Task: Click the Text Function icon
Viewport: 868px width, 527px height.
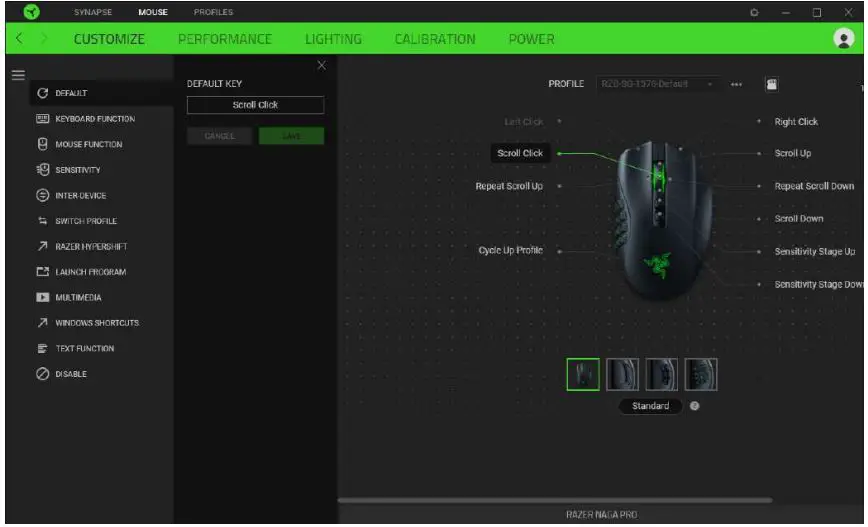Action: coord(43,349)
